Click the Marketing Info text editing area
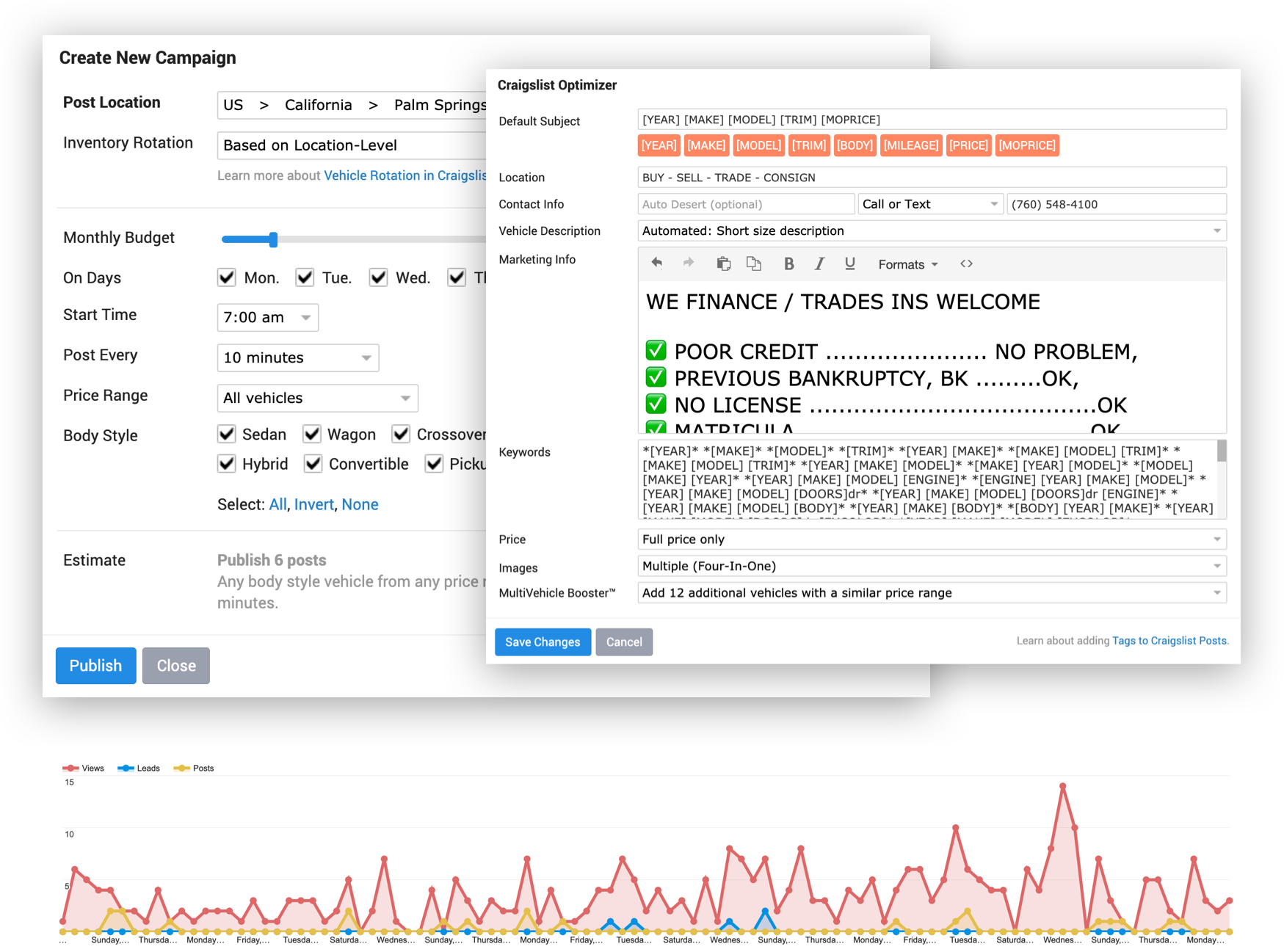Image resolution: width=1284 pixels, height=952 pixels. coord(932,357)
